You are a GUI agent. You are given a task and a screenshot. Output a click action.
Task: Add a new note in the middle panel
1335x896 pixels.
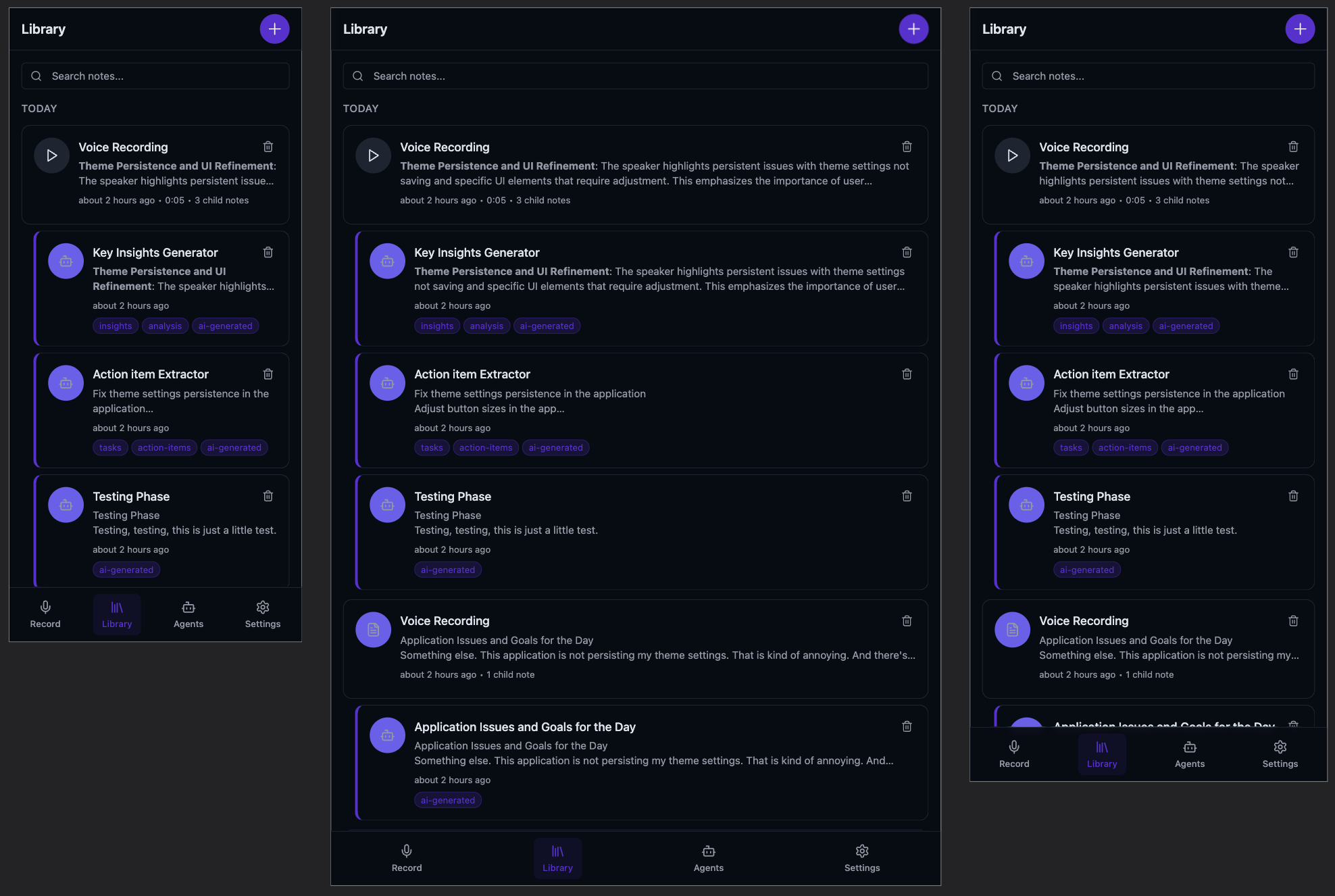(913, 29)
